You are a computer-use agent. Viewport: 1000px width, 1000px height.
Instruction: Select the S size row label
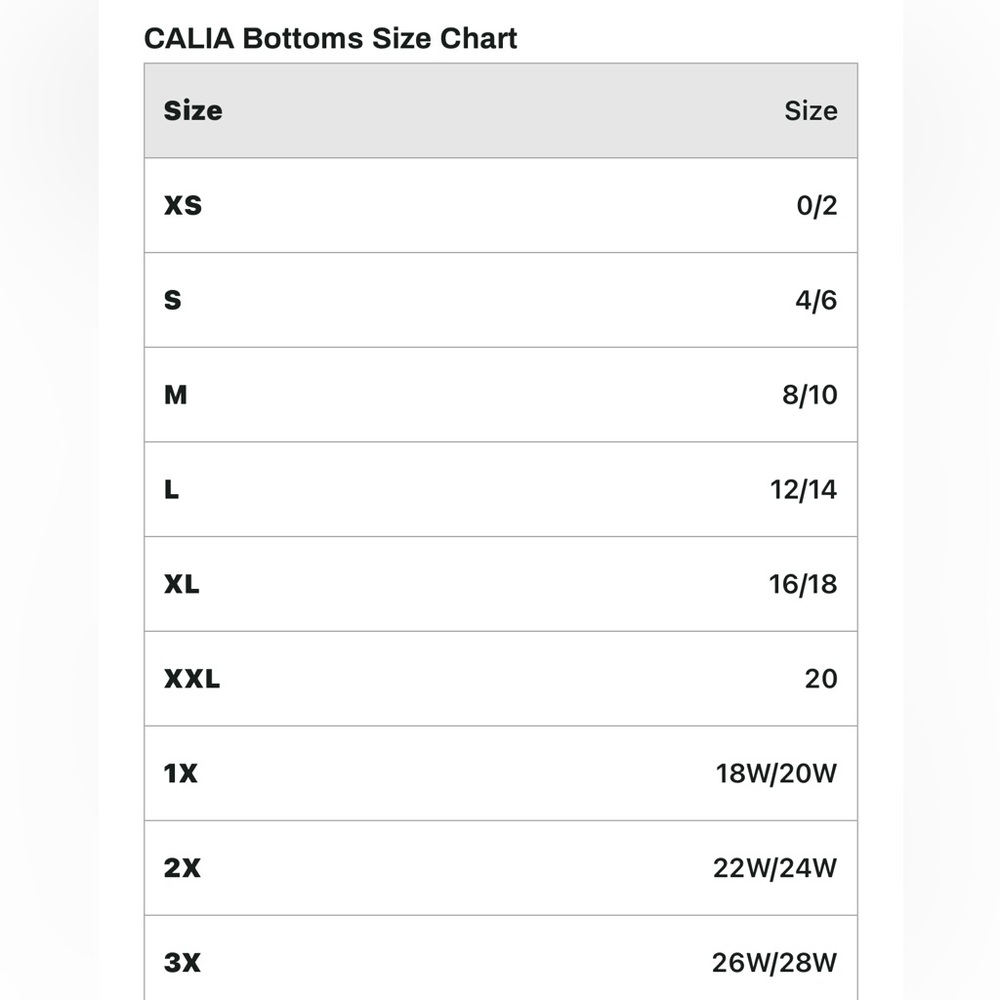(x=173, y=300)
